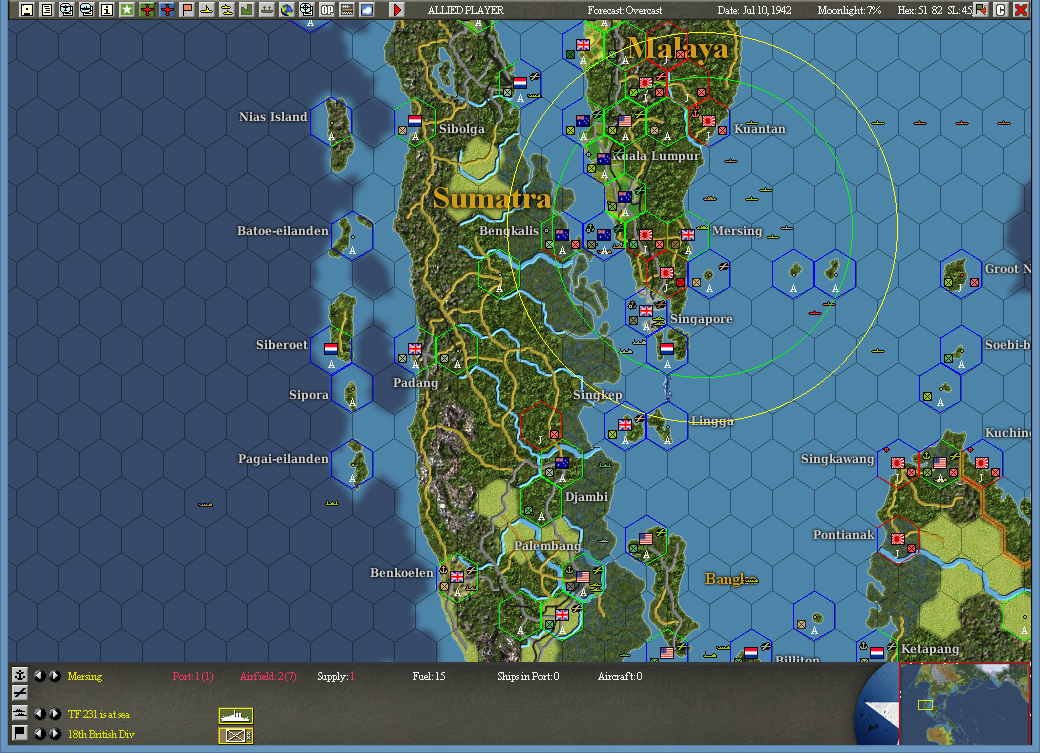Click the 'Fuel: 15' value

pyautogui.click(x=428, y=677)
